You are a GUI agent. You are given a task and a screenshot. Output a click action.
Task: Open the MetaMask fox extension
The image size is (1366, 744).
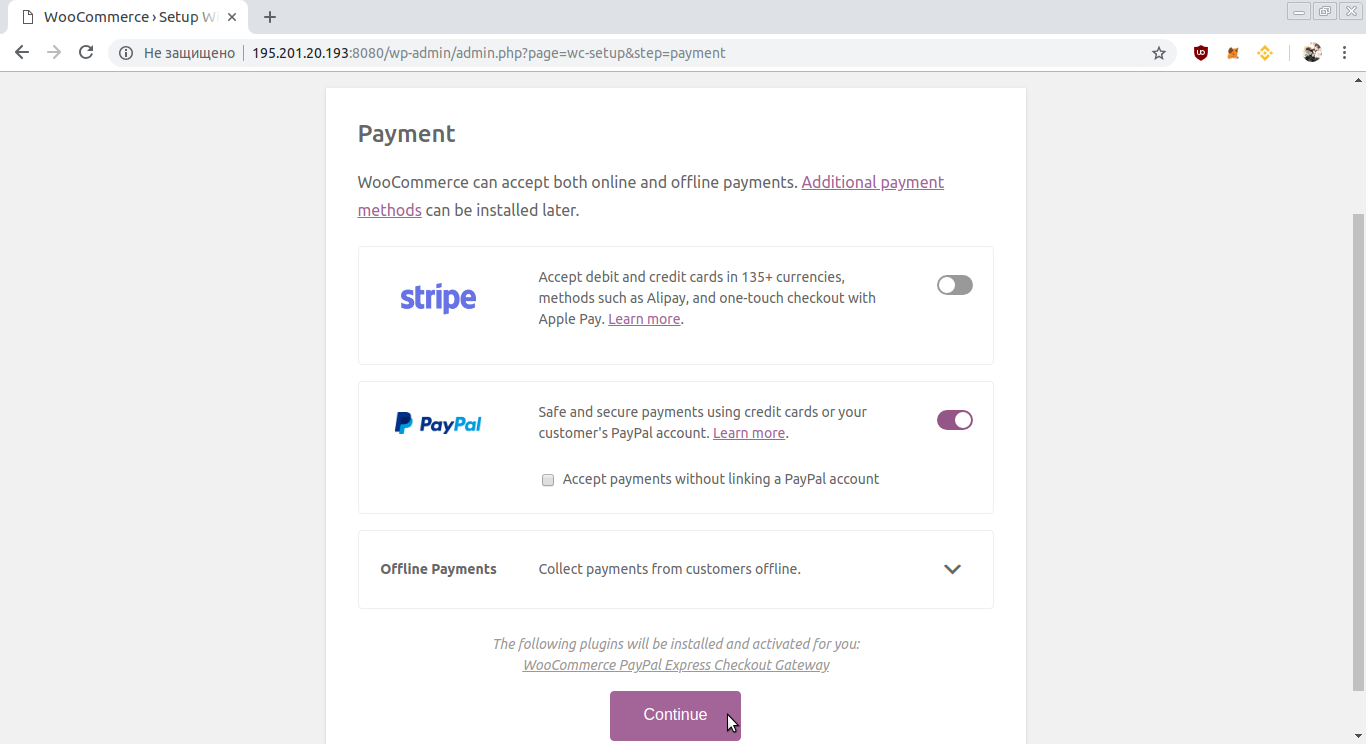[x=1233, y=53]
